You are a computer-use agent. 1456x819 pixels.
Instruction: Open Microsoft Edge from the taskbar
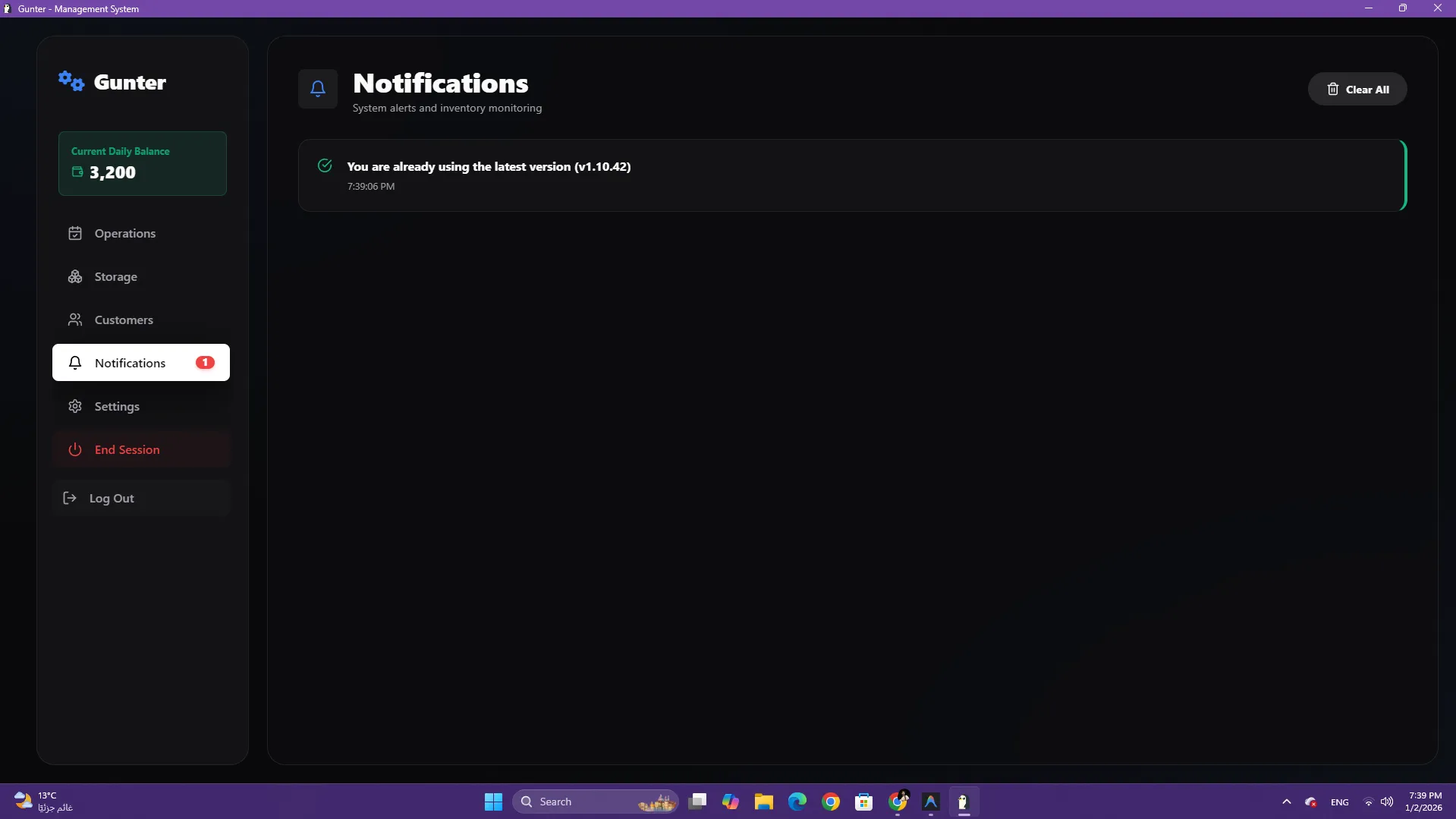tap(797, 802)
